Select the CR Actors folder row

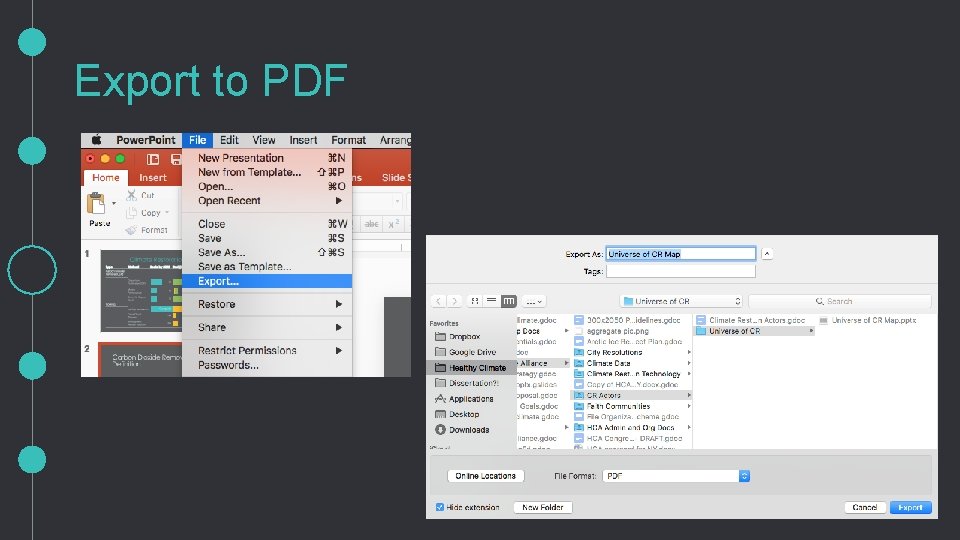632,396
